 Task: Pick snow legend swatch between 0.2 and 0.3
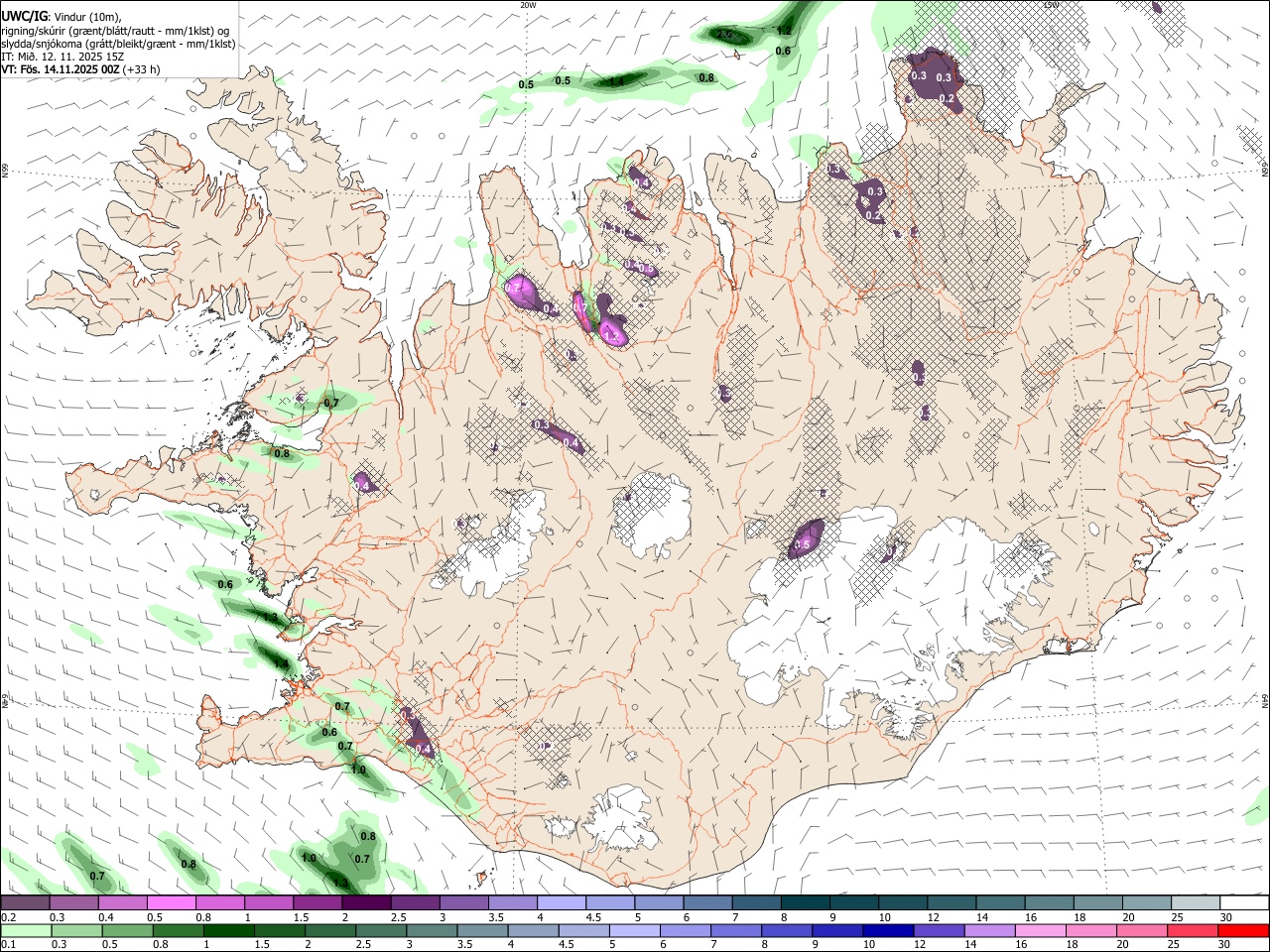[x=25, y=903]
